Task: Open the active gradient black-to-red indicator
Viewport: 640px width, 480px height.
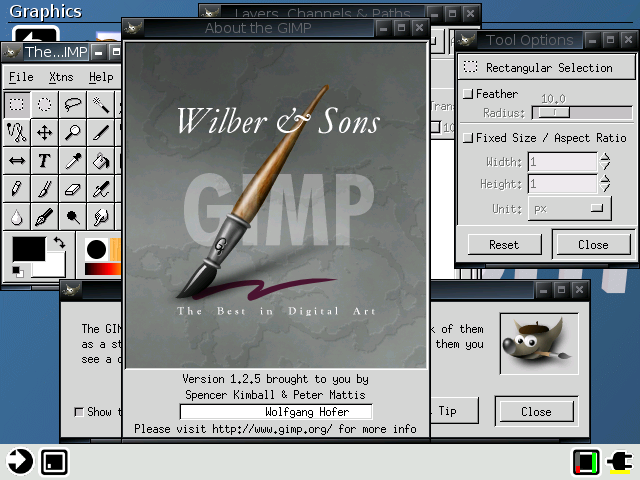Action: 102,269
